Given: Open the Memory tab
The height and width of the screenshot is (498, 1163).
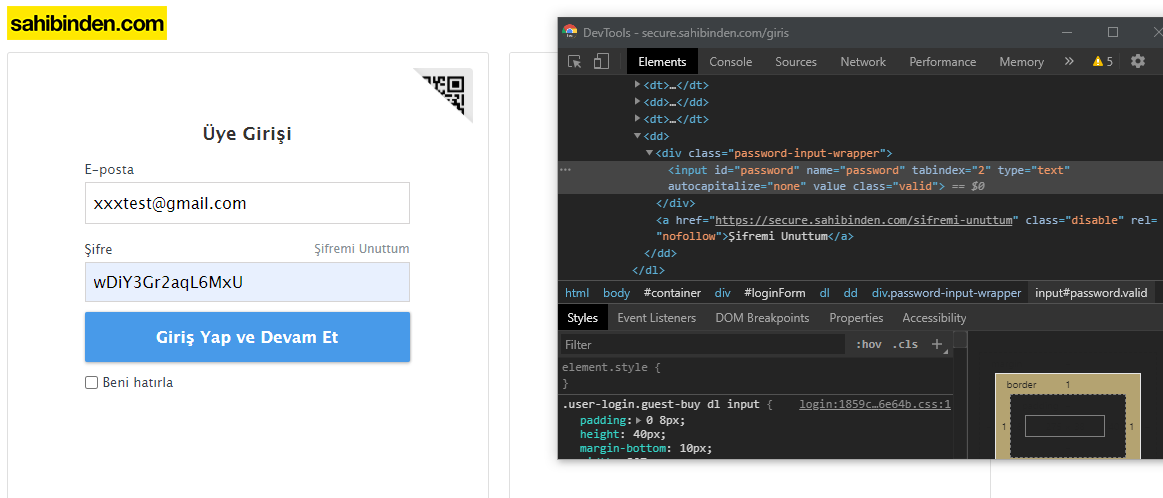Looking at the screenshot, I should coord(1021,62).
